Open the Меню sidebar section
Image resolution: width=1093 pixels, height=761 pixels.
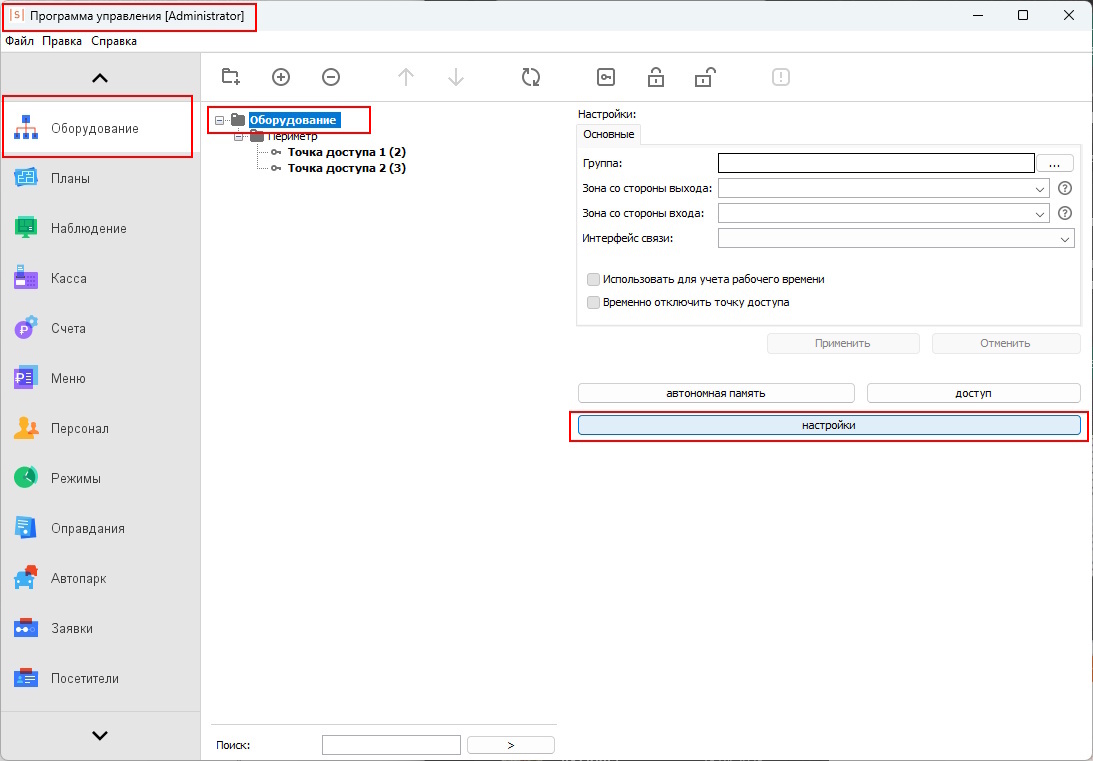pos(100,378)
